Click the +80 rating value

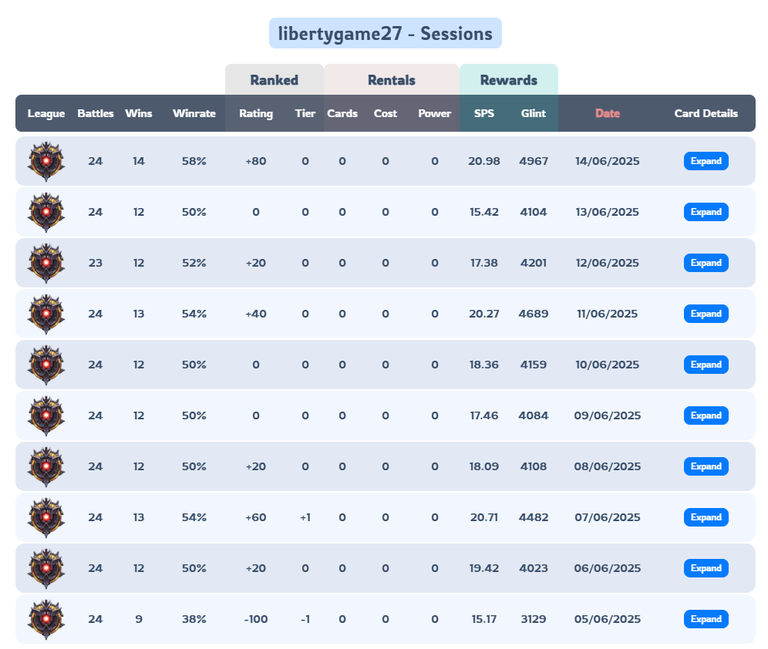point(256,161)
